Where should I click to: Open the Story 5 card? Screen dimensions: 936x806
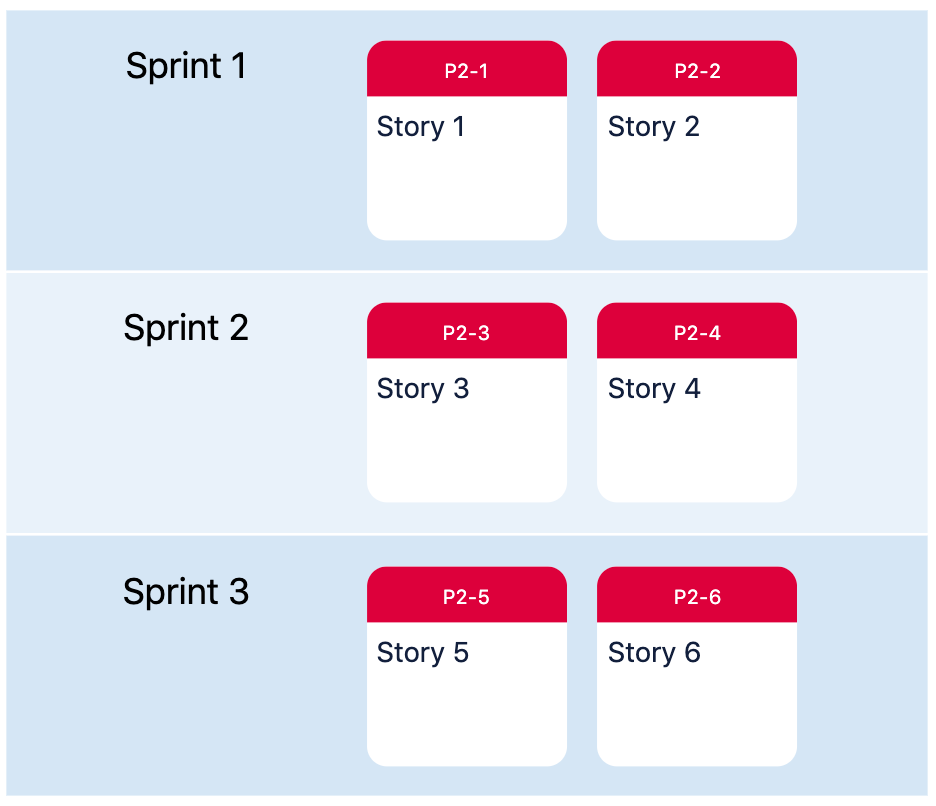tap(467, 666)
